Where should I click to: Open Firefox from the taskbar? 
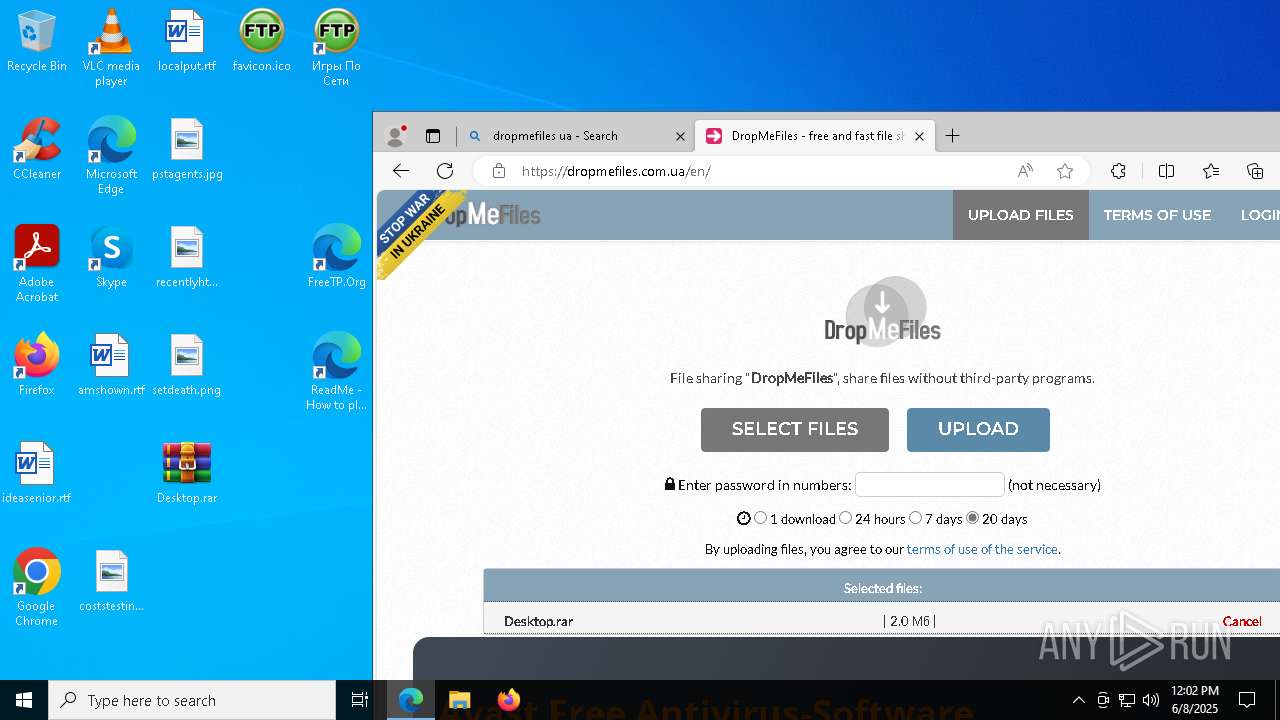[509, 700]
